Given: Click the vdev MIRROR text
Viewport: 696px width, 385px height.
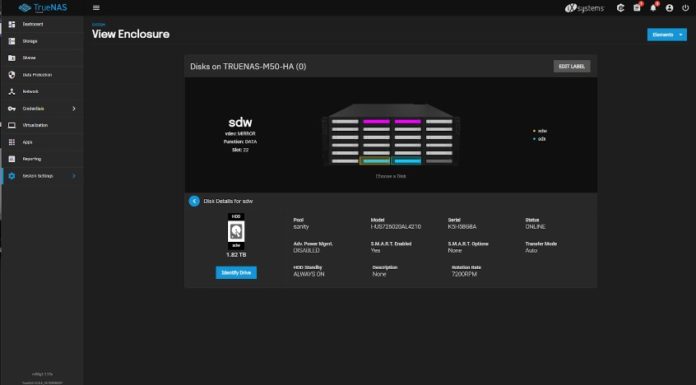Looking at the screenshot, I should click(x=240, y=134).
